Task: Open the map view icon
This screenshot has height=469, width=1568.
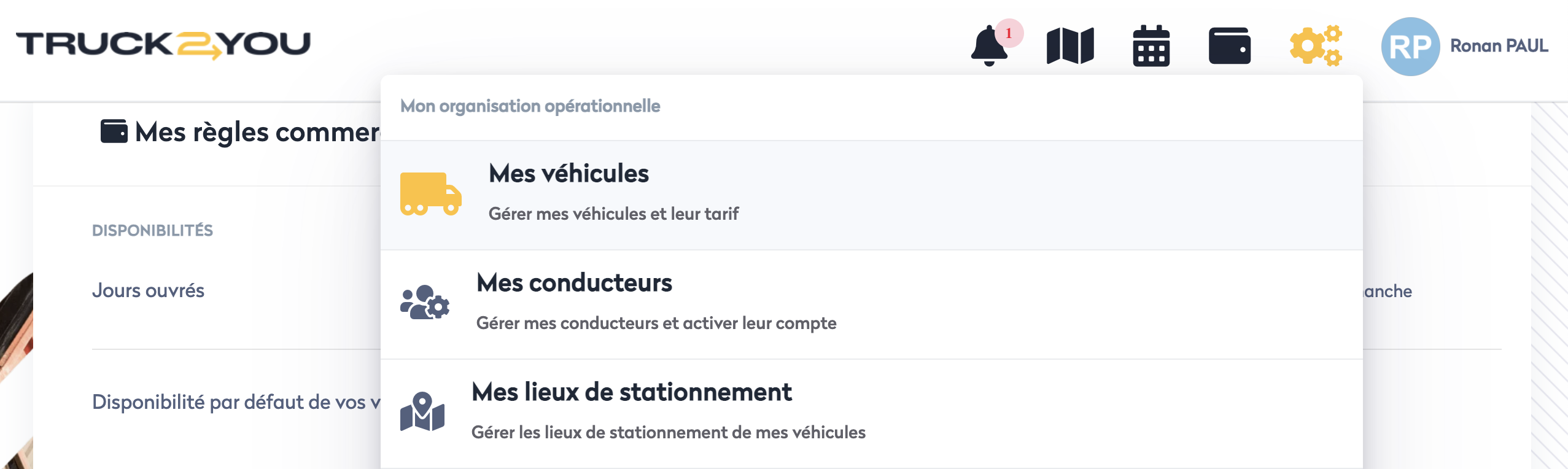Action: 1070,46
